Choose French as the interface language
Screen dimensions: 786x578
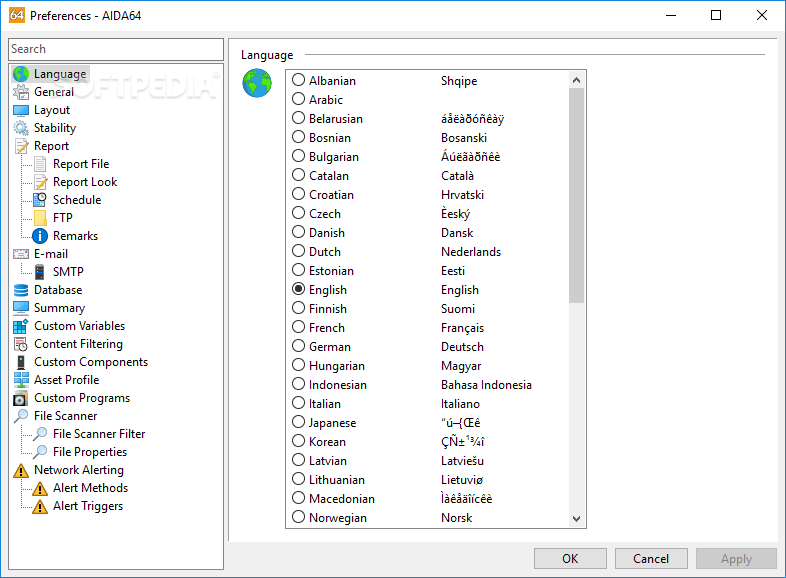[x=299, y=327]
